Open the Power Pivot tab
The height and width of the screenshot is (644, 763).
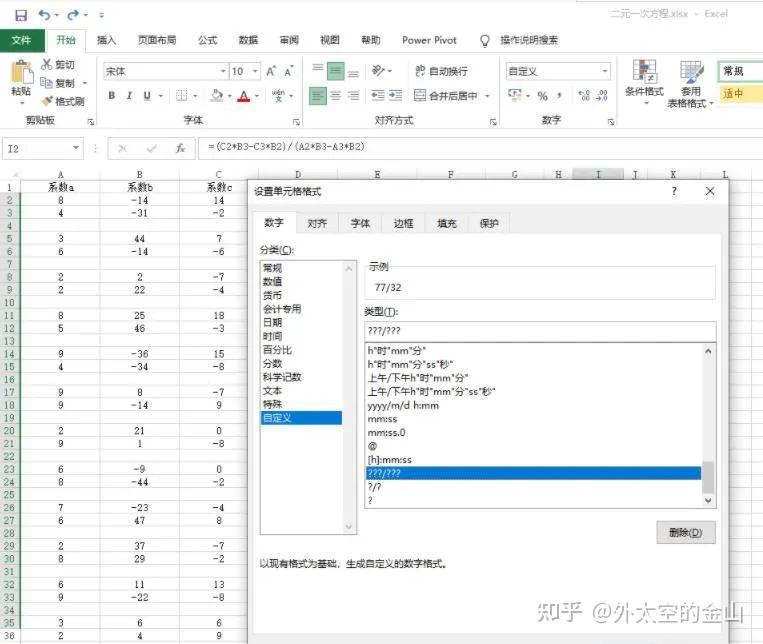click(429, 40)
